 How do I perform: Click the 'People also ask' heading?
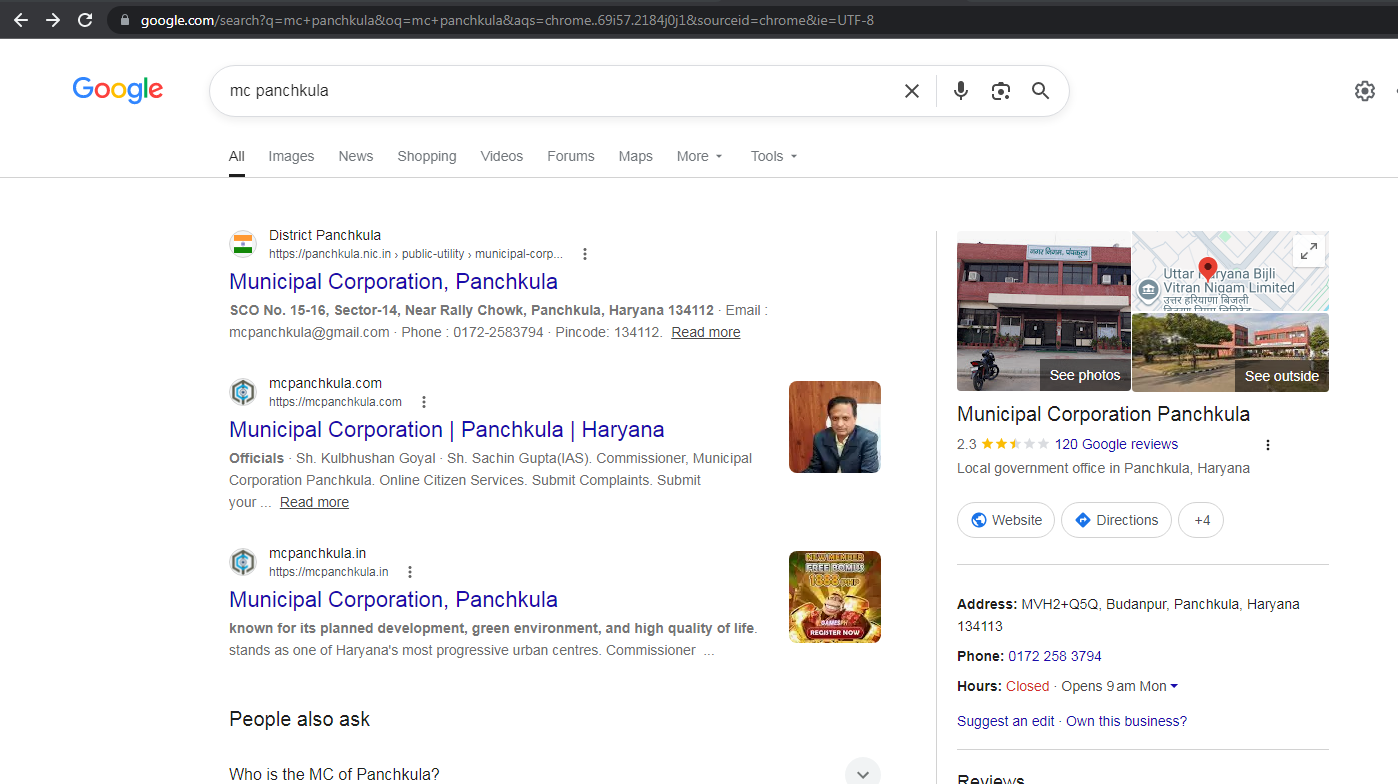pyautogui.click(x=300, y=719)
